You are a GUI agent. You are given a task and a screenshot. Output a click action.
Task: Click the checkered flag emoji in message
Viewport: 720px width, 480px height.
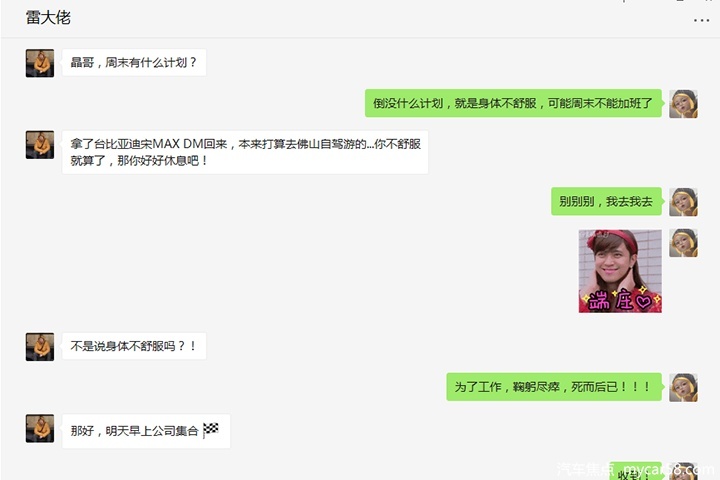211,430
